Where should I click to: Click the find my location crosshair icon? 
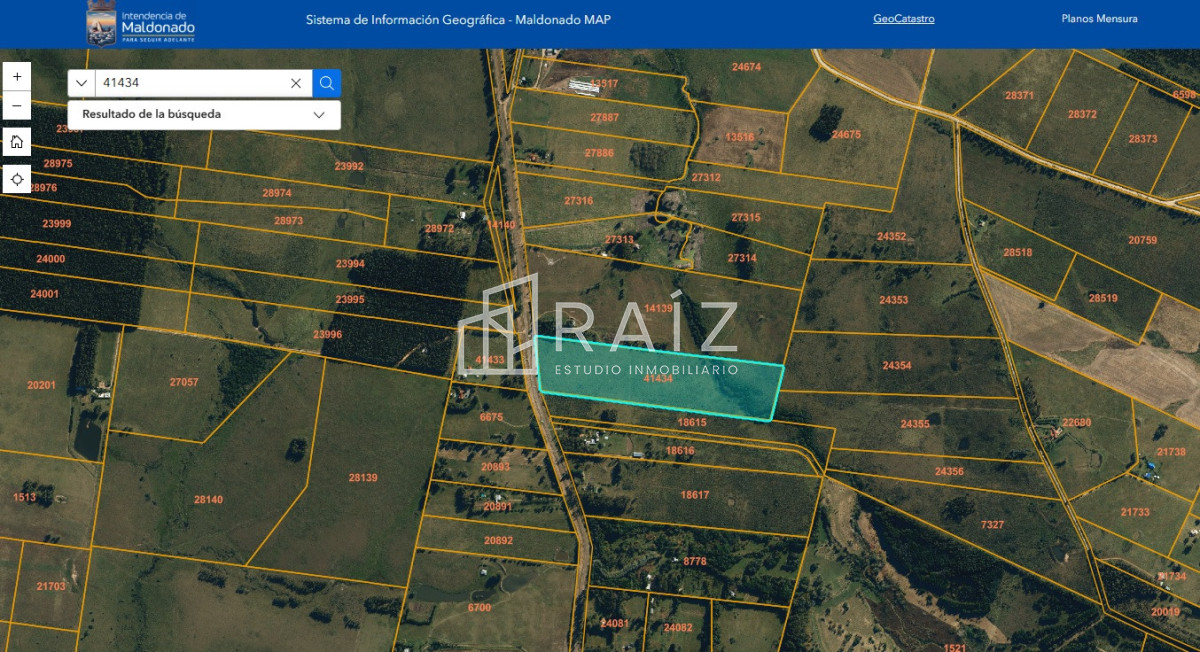click(16, 179)
